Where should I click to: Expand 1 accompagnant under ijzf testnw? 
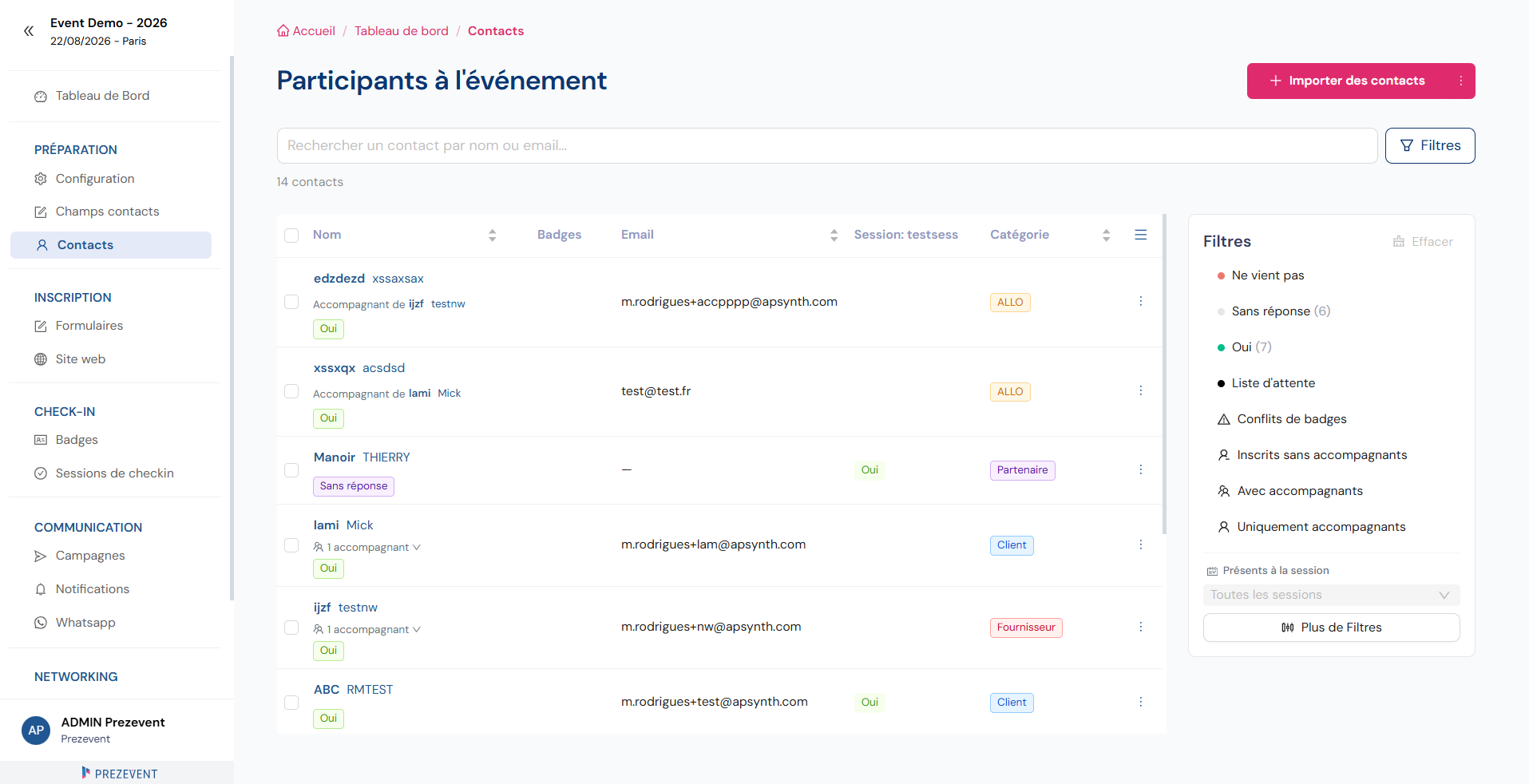367,629
